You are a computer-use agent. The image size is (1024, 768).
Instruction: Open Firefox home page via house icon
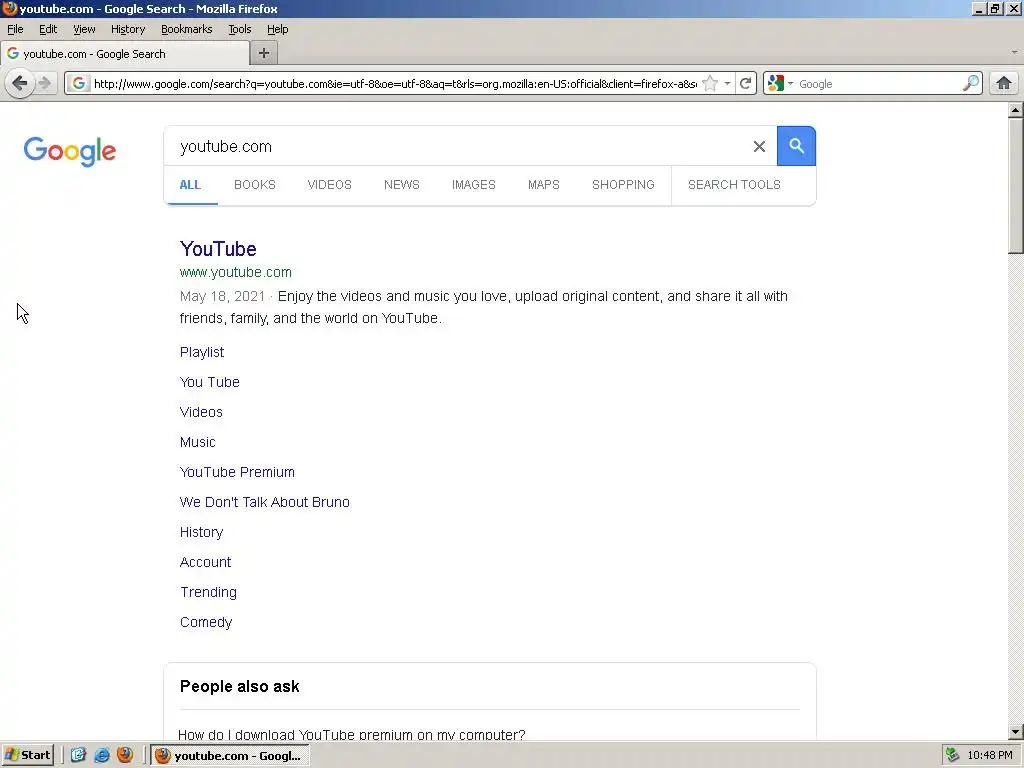(1004, 84)
